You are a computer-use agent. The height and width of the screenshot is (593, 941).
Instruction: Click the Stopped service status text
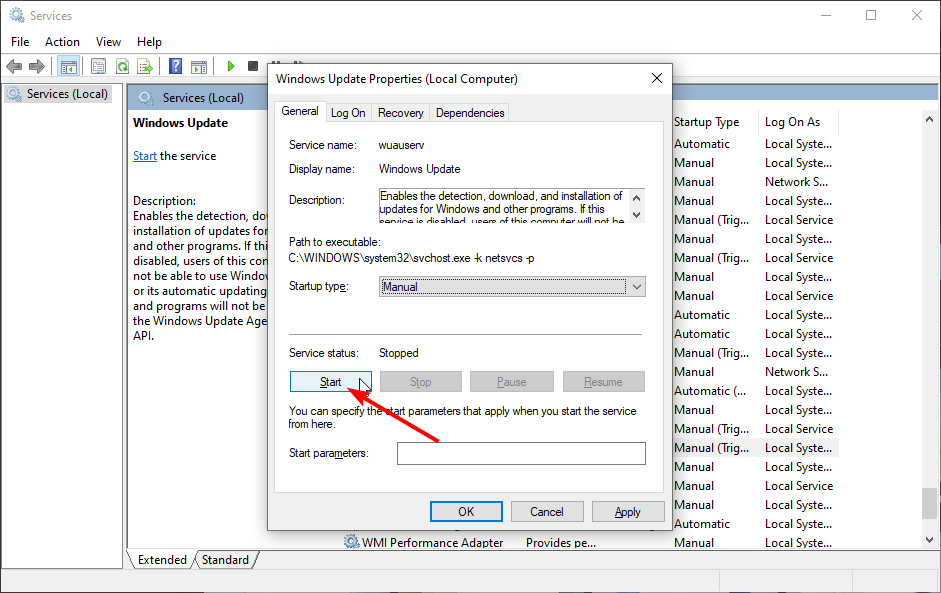point(398,353)
